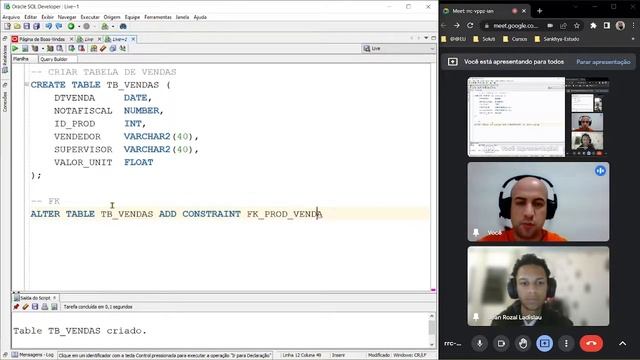Open the editor tab list dropdown arrow

[x=426, y=38]
